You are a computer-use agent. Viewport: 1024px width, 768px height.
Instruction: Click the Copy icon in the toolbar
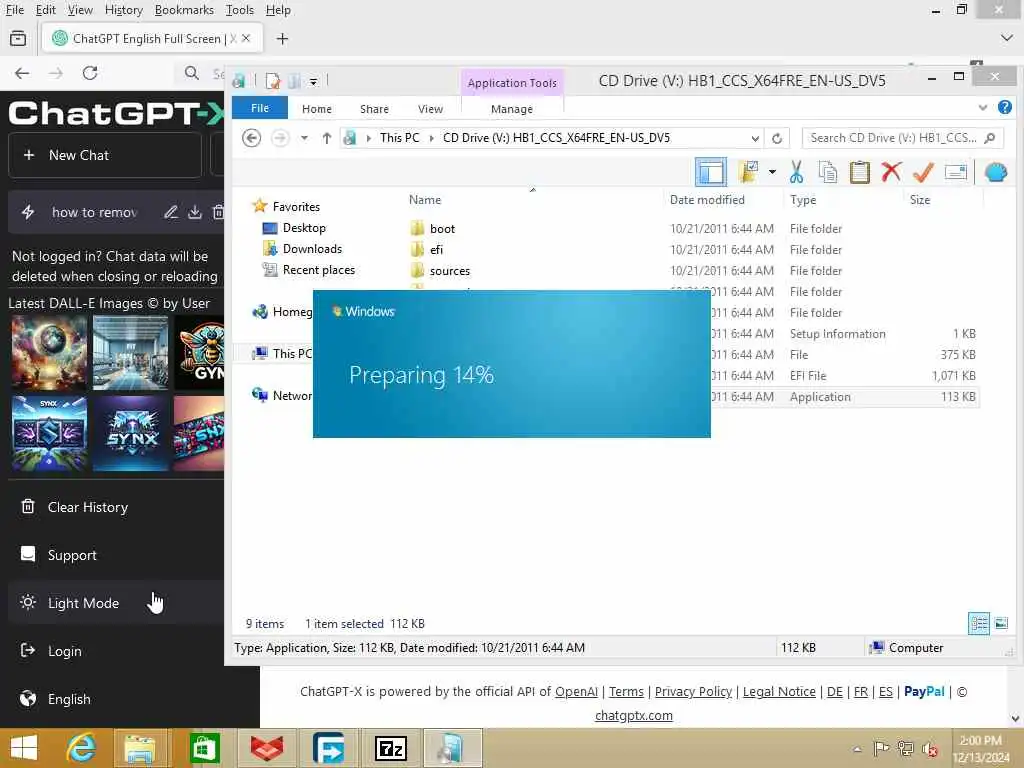click(x=827, y=172)
